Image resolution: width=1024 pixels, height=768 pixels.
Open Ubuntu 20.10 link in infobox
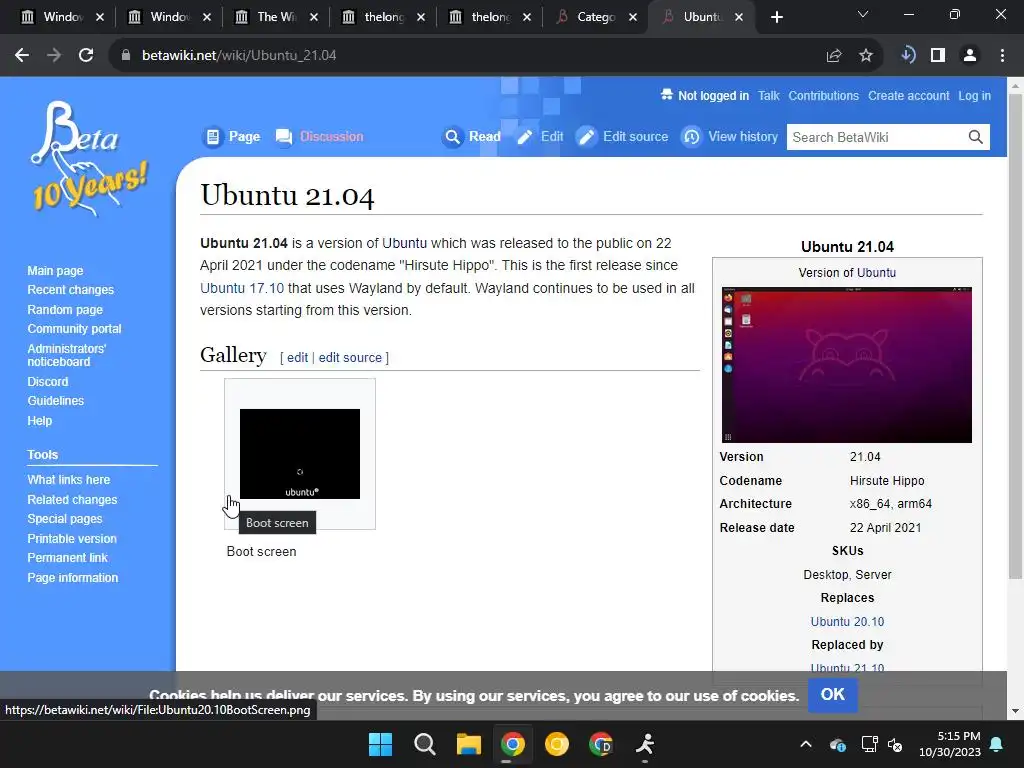click(x=847, y=622)
